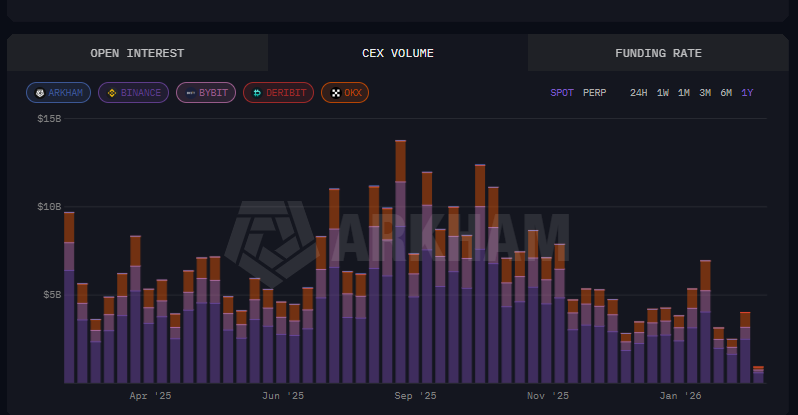Image resolution: width=798 pixels, height=415 pixels.
Task: Select PERP market type
Action: point(594,93)
